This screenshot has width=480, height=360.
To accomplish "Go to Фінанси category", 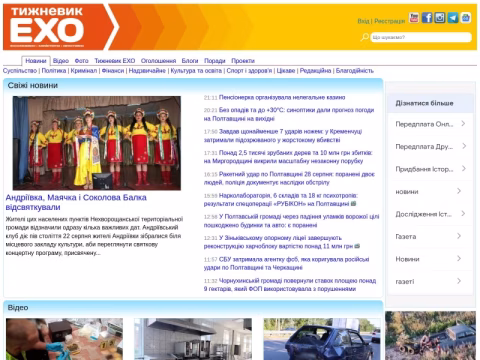I will [x=113, y=71].
